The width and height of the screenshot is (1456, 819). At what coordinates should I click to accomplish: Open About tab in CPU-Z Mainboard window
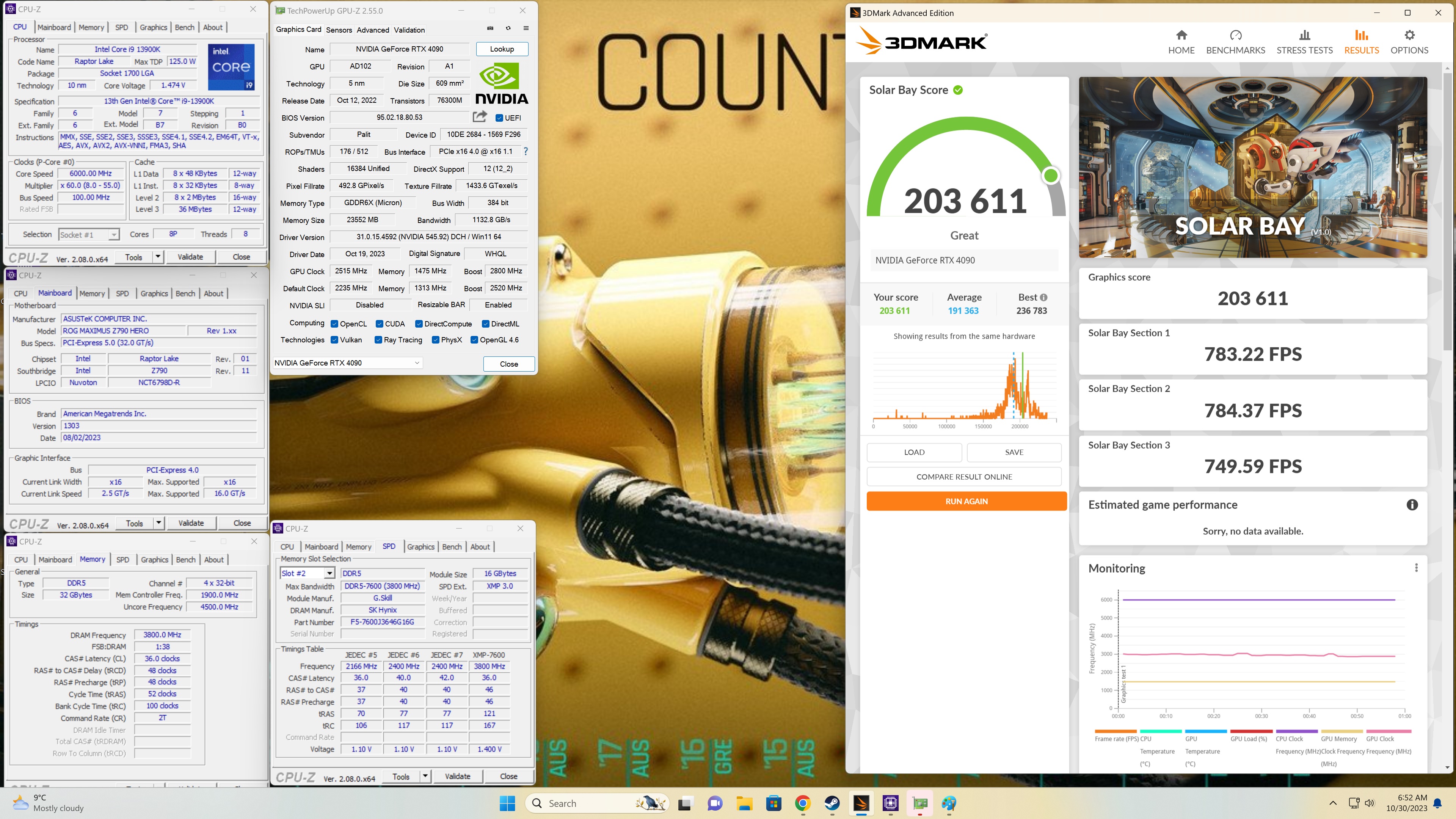[x=213, y=293]
